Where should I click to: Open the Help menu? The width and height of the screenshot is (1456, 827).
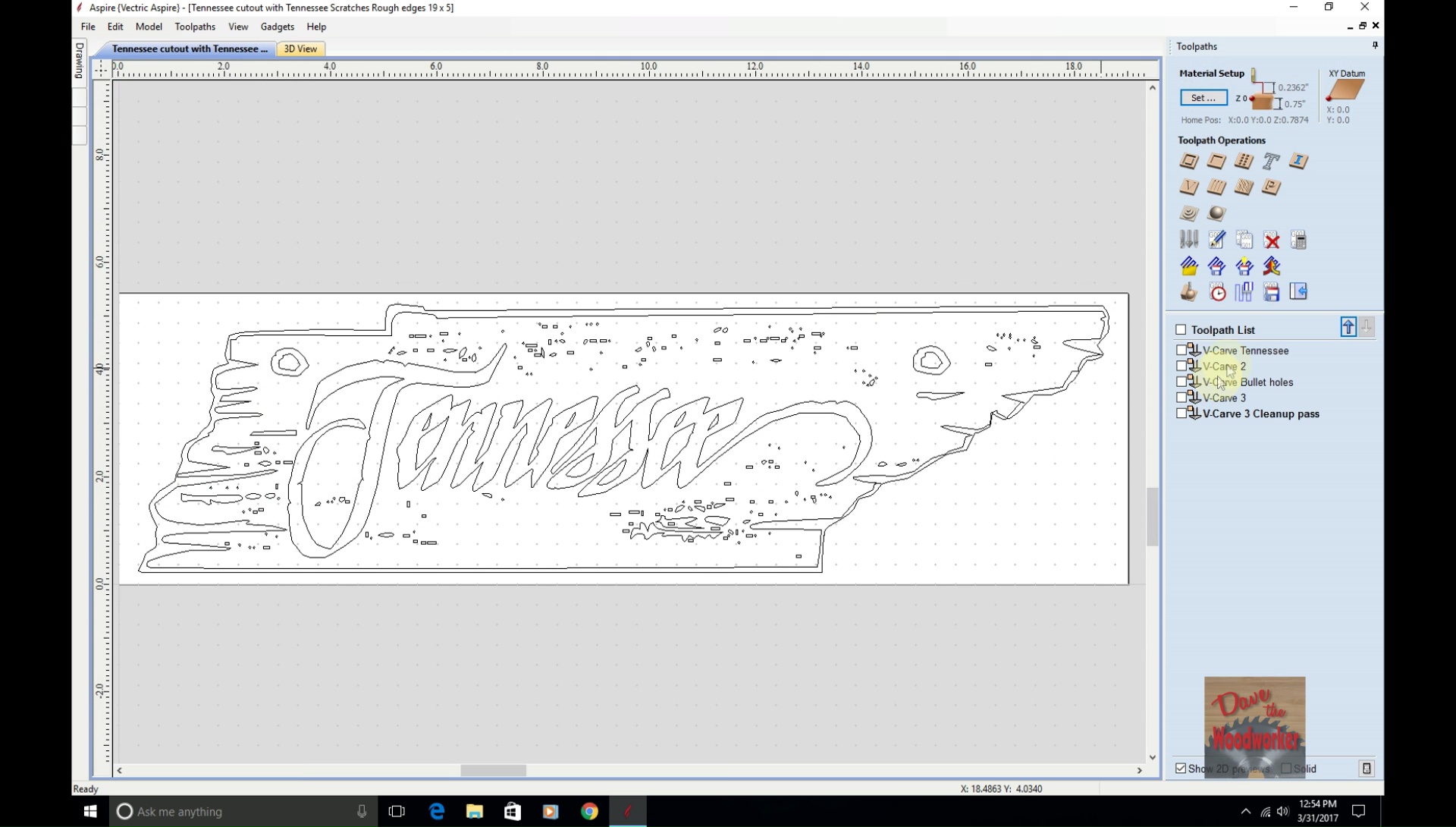click(x=316, y=27)
